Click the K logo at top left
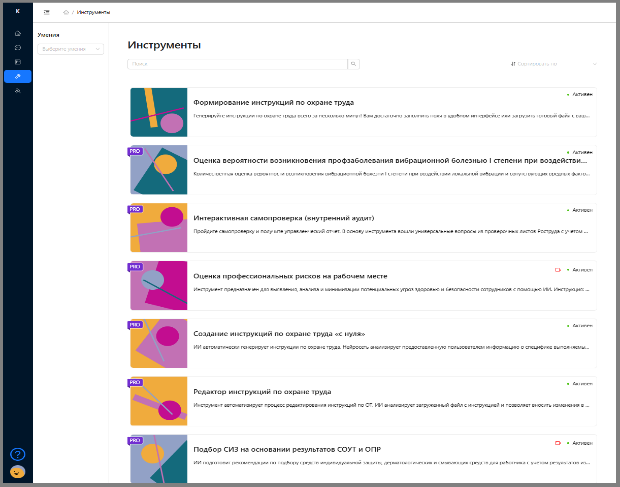Screen dimensions: 620x487 click(x=17, y=11)
